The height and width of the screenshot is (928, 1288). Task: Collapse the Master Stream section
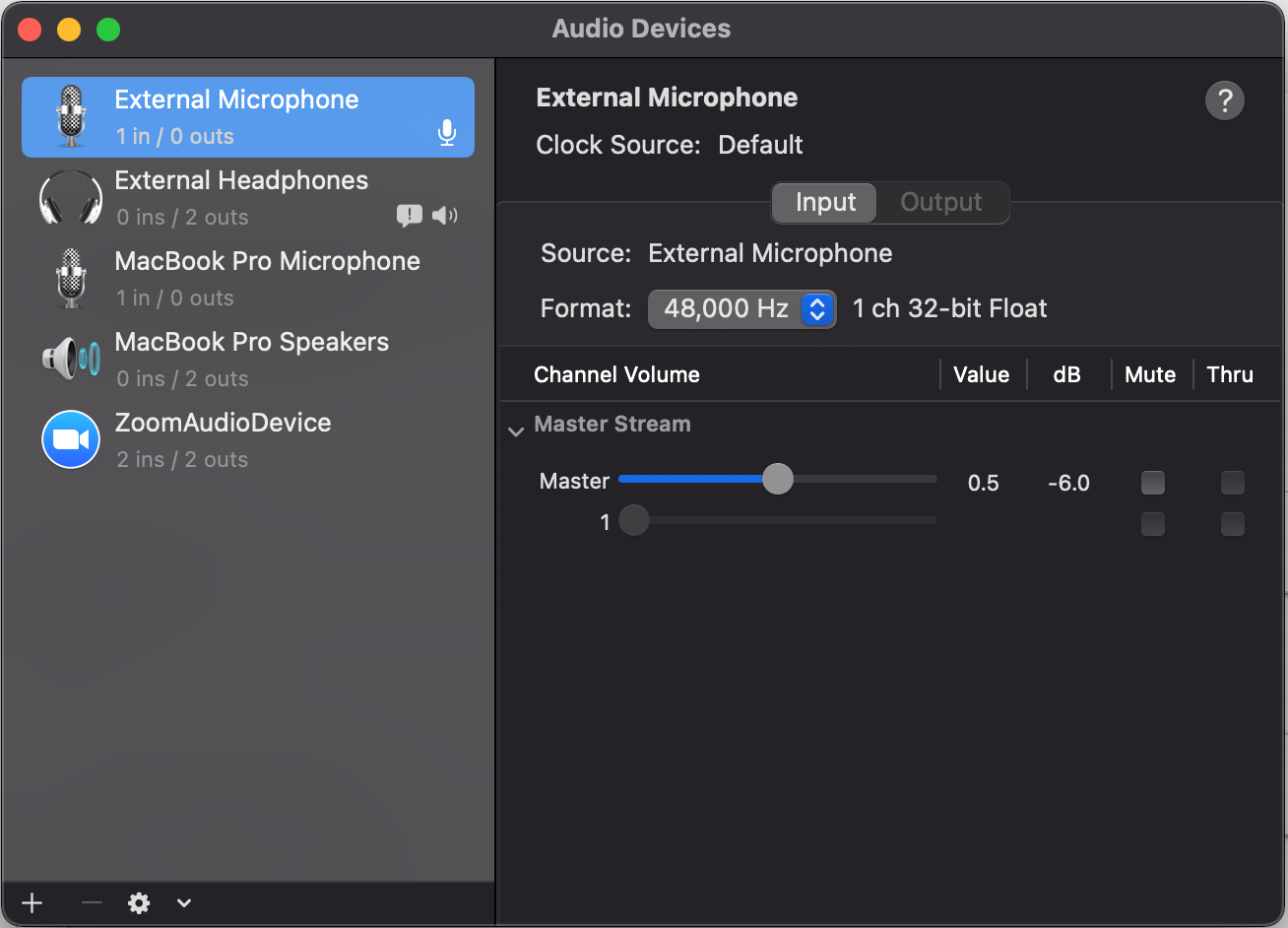pyautogui.click(x=516, y=431)
